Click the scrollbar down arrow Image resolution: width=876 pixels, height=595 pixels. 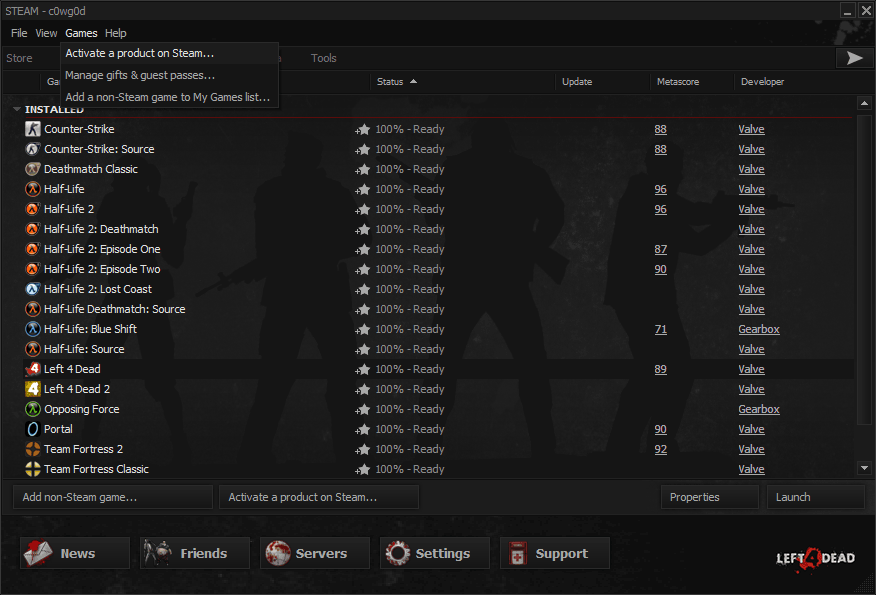point(864,468)
